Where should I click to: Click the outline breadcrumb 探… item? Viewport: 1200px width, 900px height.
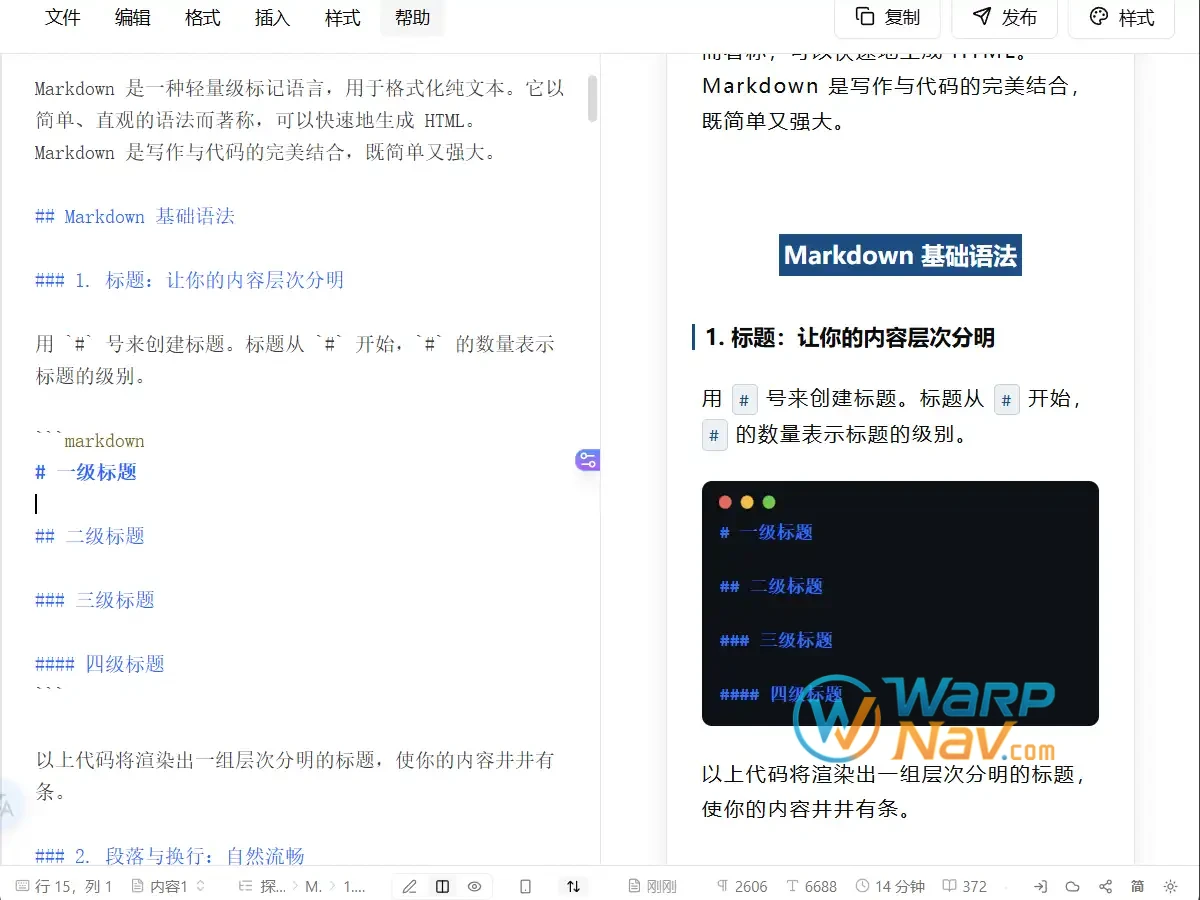[262, 886]
